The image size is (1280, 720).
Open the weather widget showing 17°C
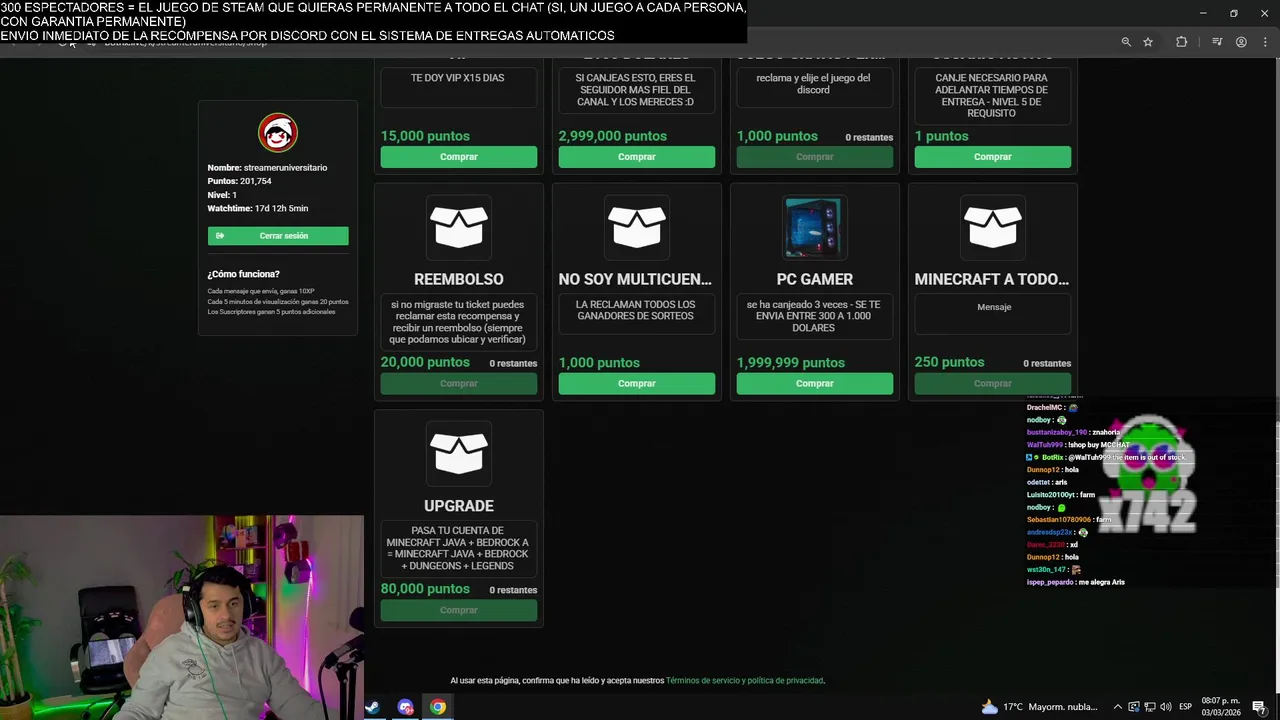pos(1039,707)
